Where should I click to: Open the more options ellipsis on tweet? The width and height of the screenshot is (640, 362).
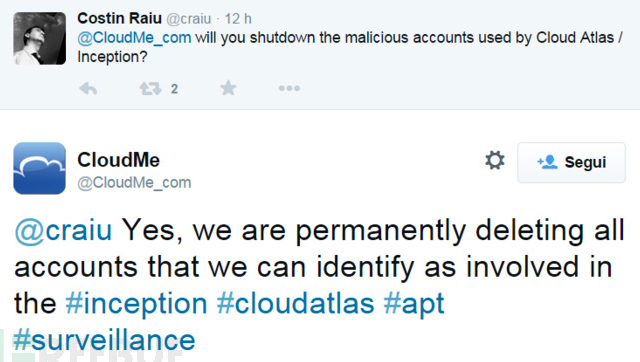289,88
